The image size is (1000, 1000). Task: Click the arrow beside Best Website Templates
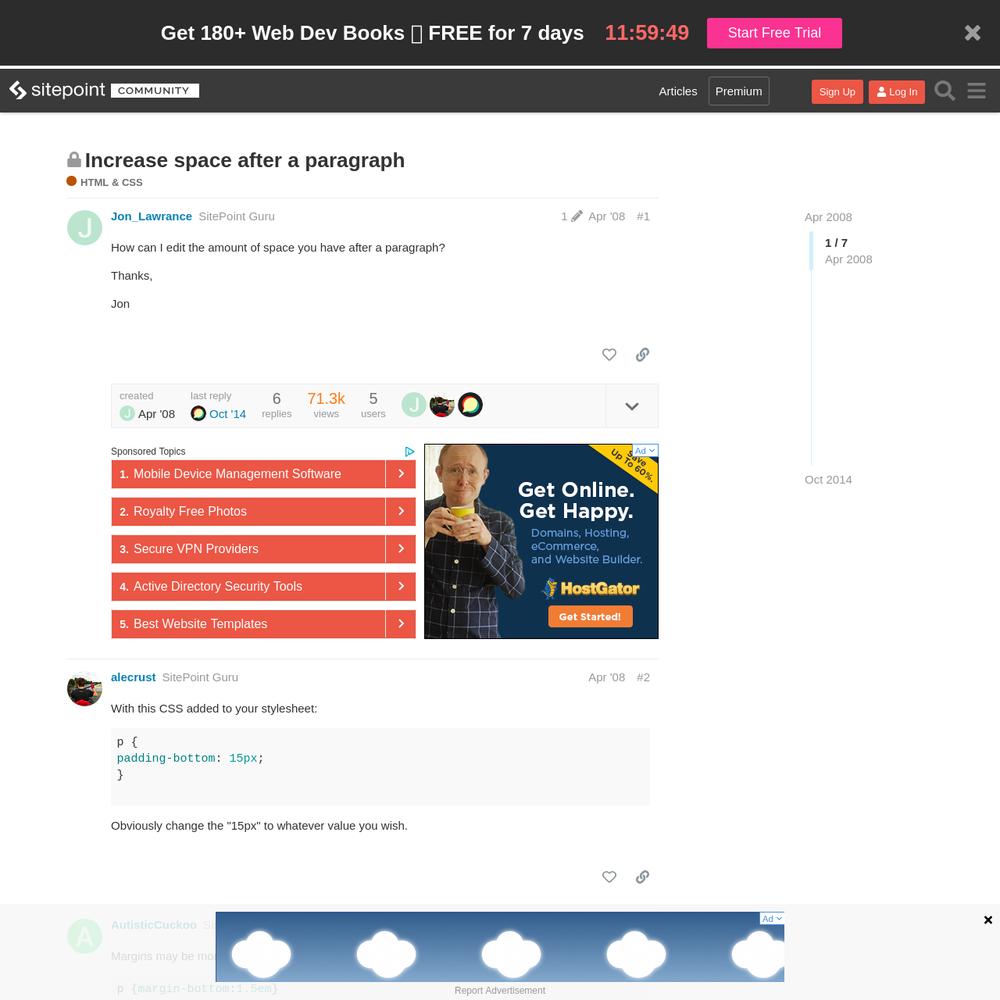[x=401, y=624]
